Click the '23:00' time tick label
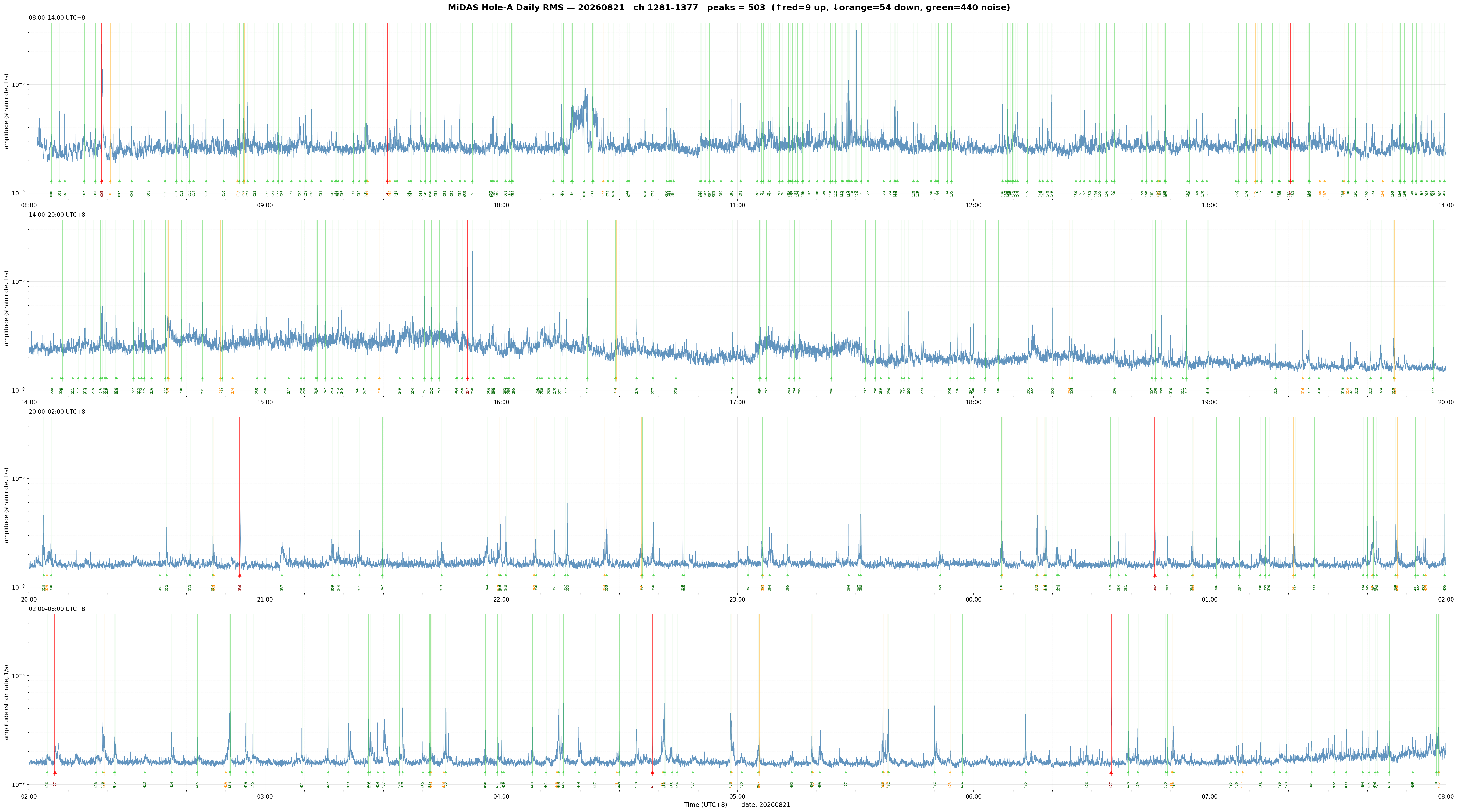This screenshot has width=1458, height=812. pos(737,599)
